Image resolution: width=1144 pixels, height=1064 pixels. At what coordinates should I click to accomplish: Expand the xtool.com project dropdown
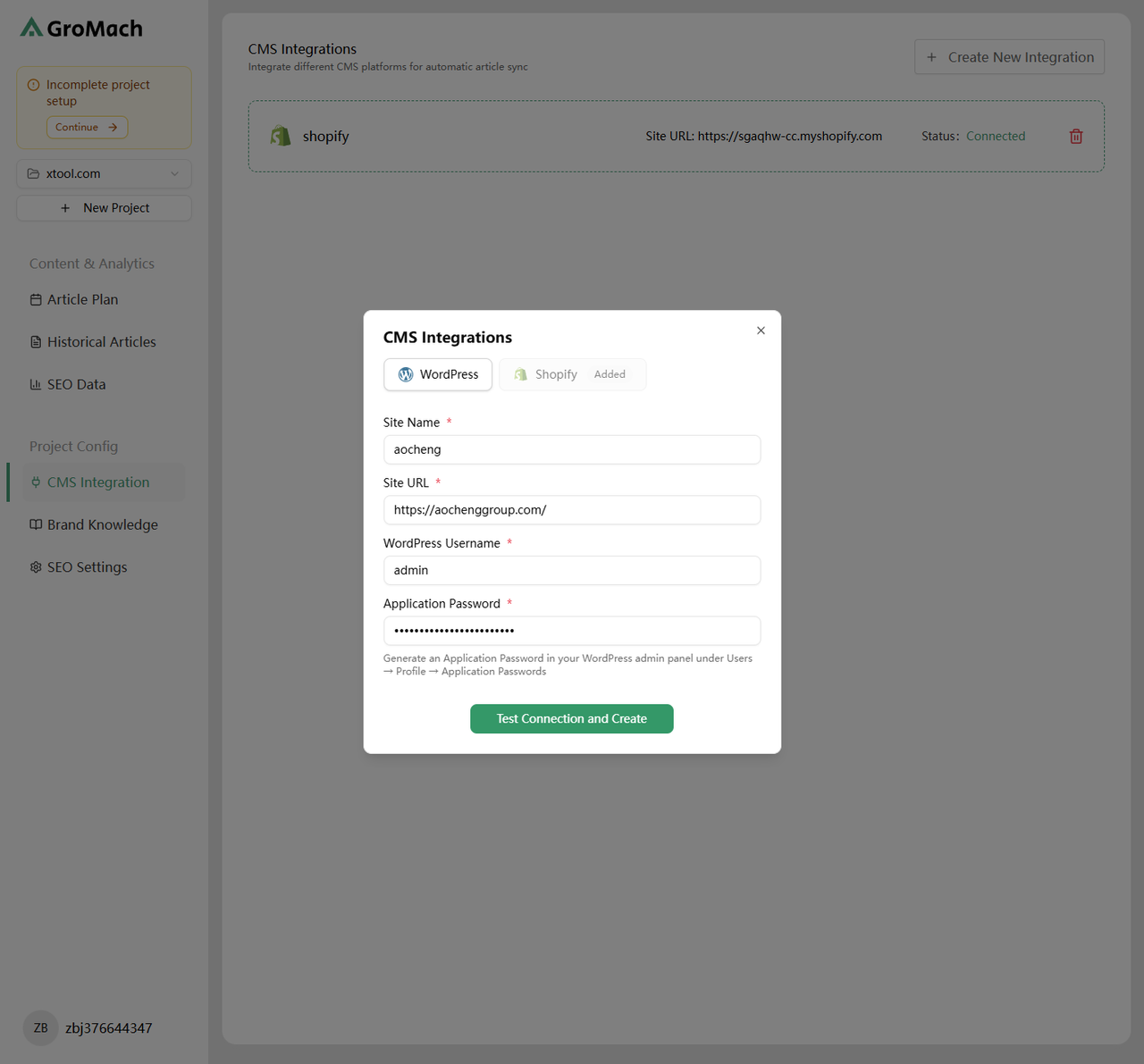point(104,174)
